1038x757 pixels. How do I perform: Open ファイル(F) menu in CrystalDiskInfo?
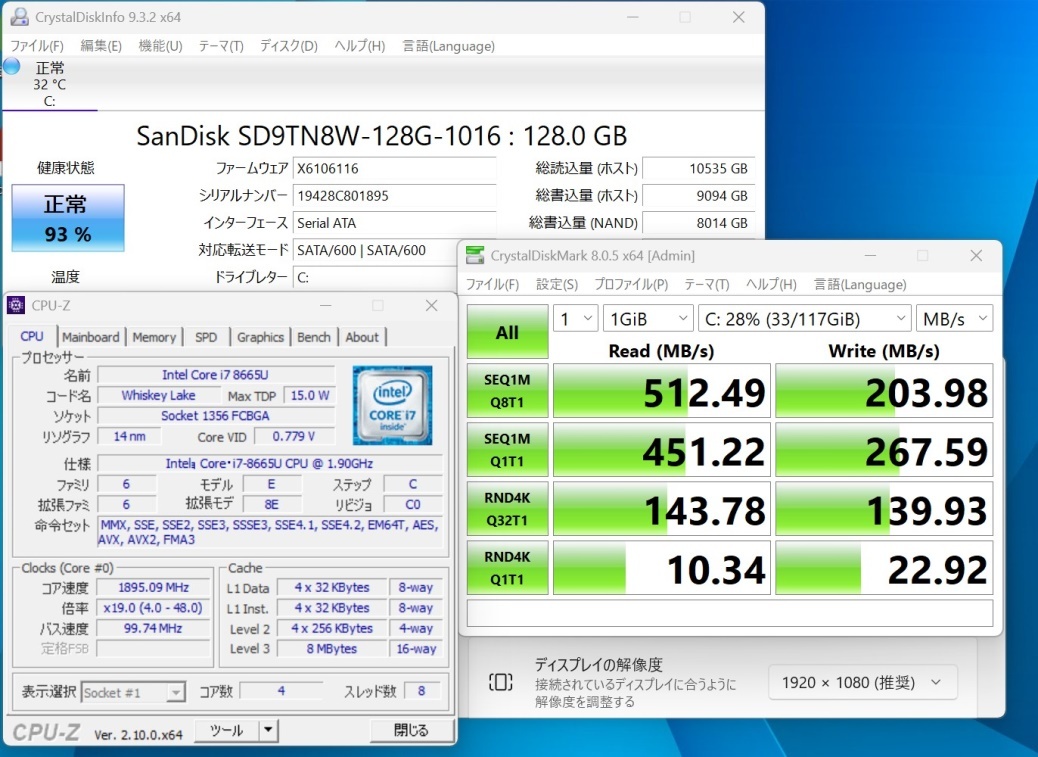(37, 46)
